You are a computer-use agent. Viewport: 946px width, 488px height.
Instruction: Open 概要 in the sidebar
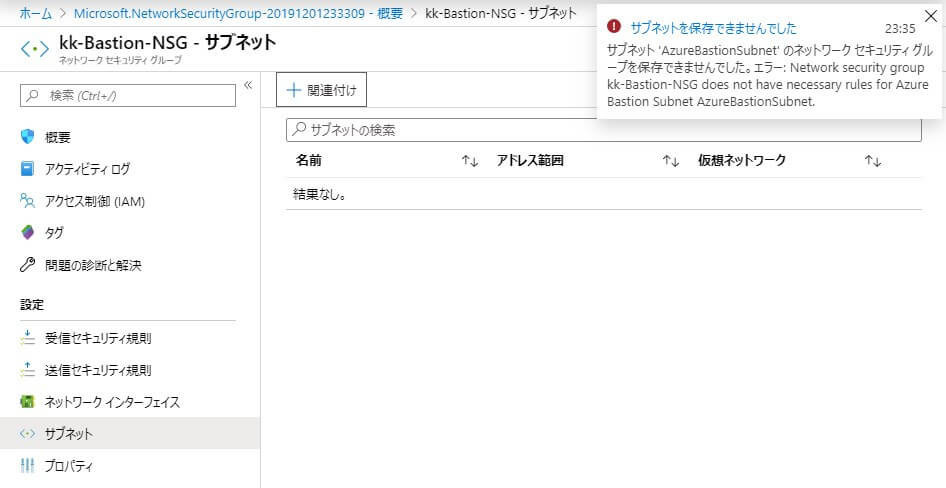point(57,138)
